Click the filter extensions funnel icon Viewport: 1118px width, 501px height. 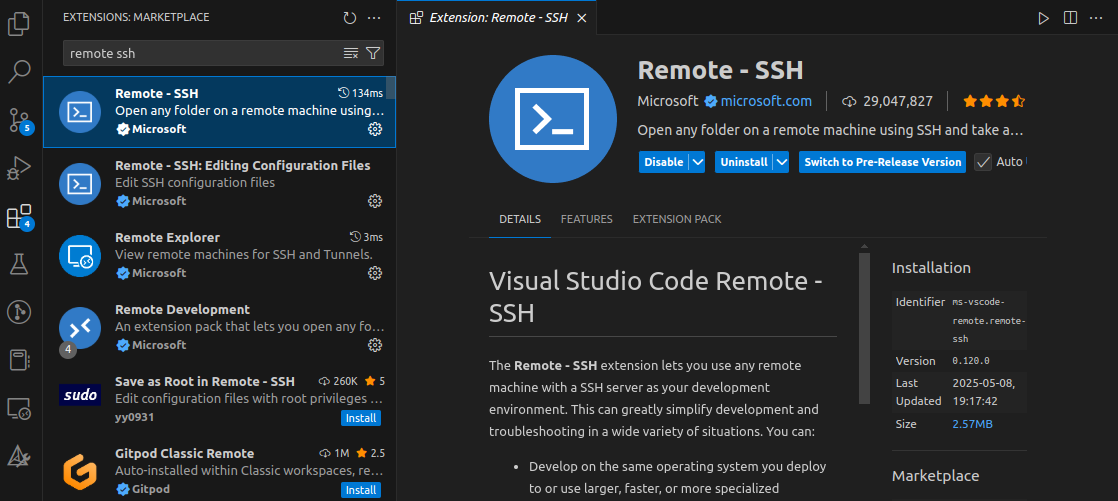point(373,53)
